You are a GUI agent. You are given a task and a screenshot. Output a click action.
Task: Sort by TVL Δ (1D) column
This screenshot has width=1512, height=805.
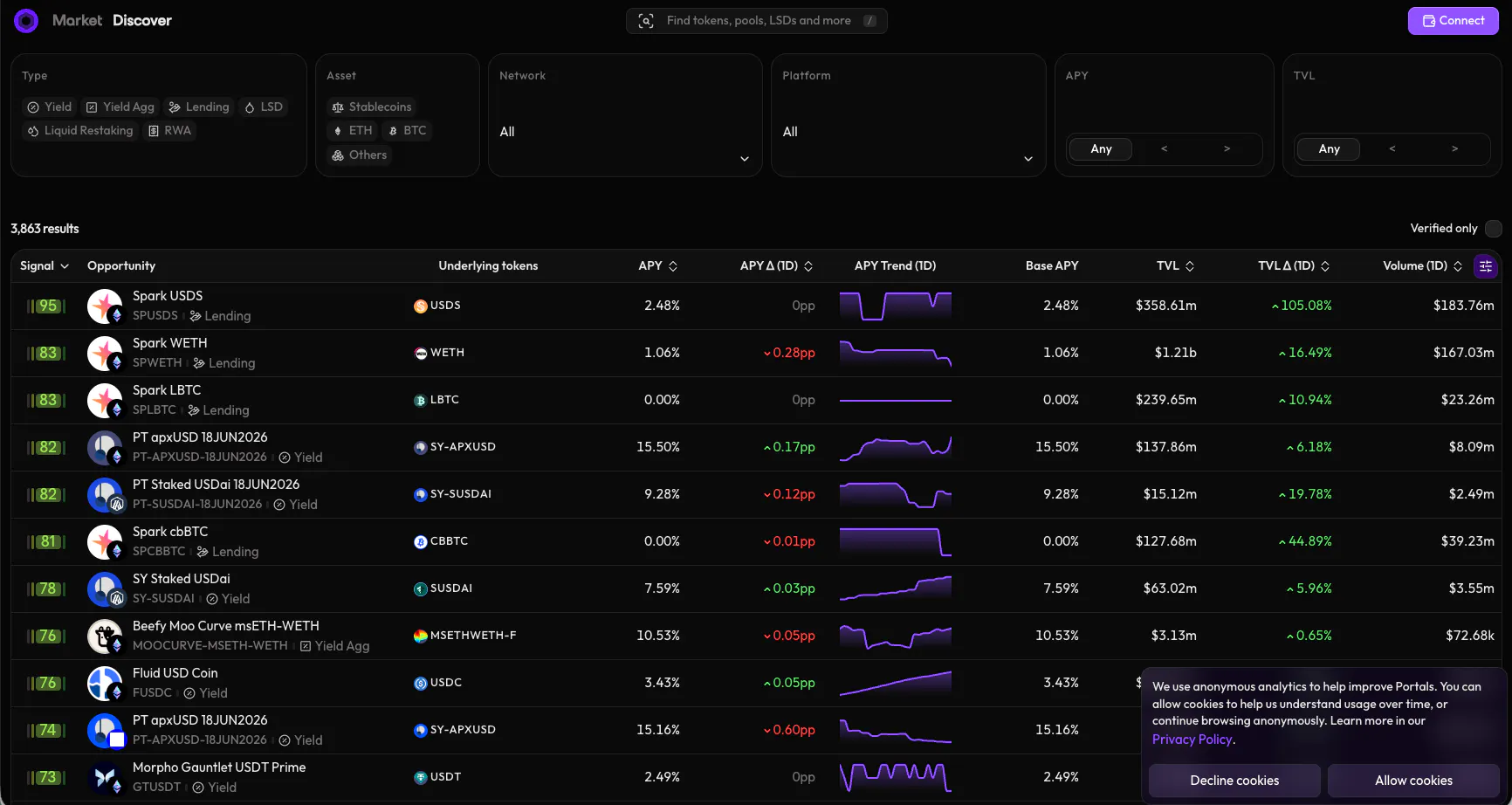(x=1295, y=266)
